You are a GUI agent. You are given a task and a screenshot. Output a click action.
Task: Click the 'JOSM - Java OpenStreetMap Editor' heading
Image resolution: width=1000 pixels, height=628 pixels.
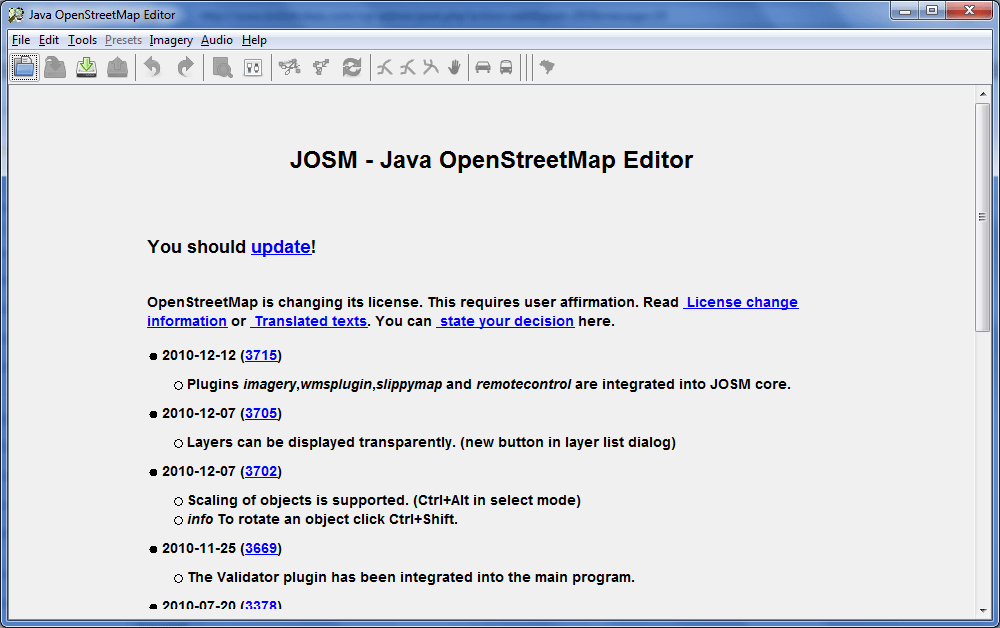coord(491,160)
